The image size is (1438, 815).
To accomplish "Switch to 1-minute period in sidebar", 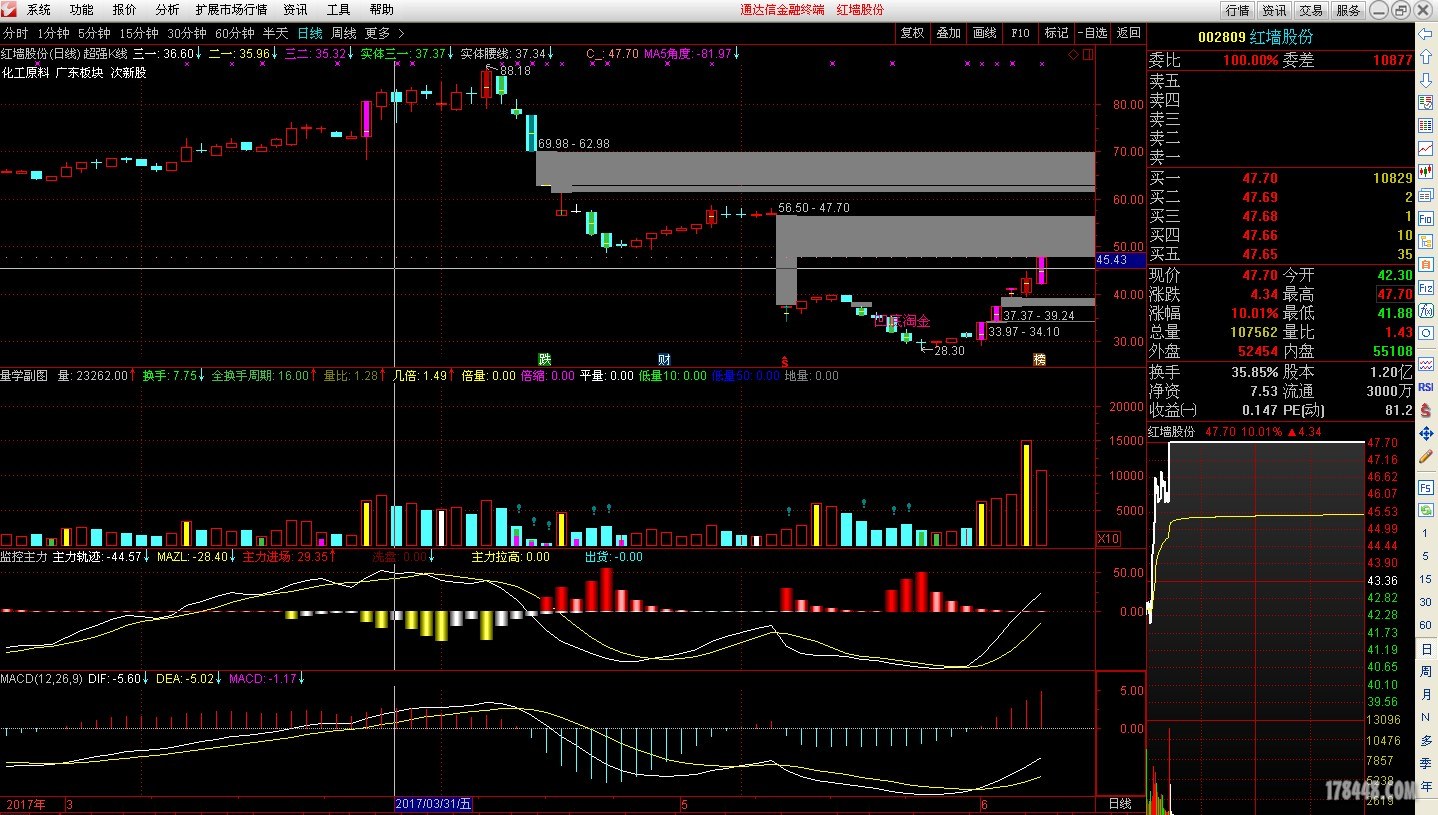I will (1425, 533).
